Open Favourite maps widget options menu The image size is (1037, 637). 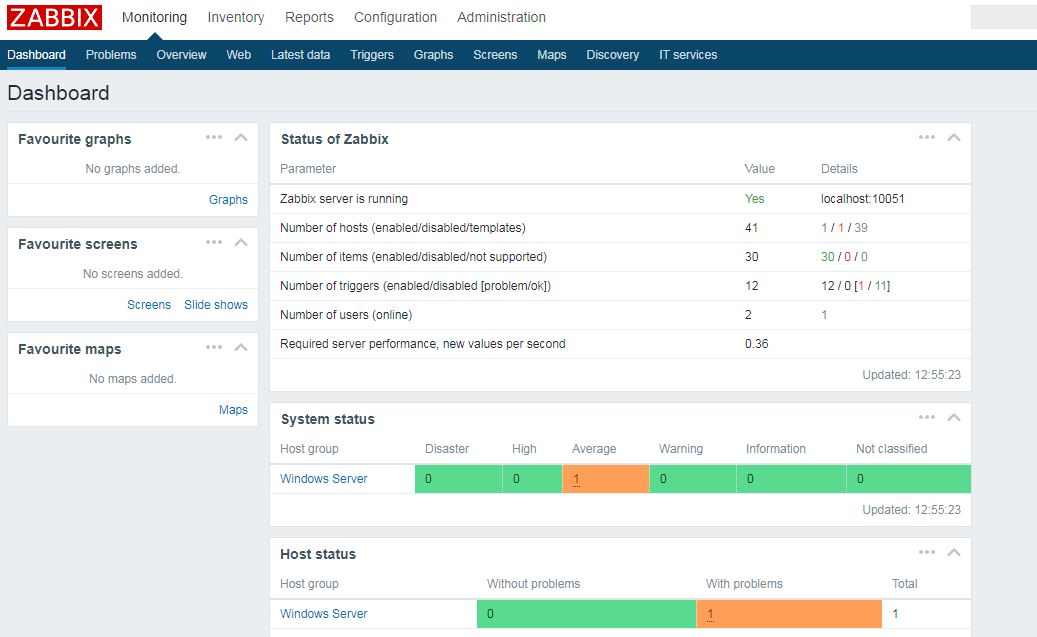(x=214, y=347)
